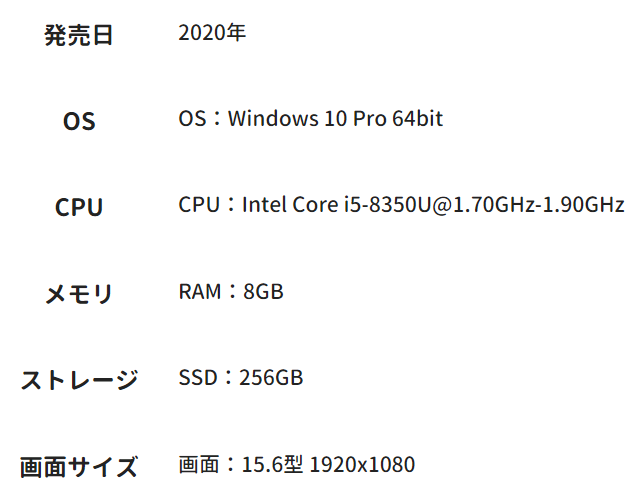Click the 256GB capacity text
636x494 pixels.
271,378
